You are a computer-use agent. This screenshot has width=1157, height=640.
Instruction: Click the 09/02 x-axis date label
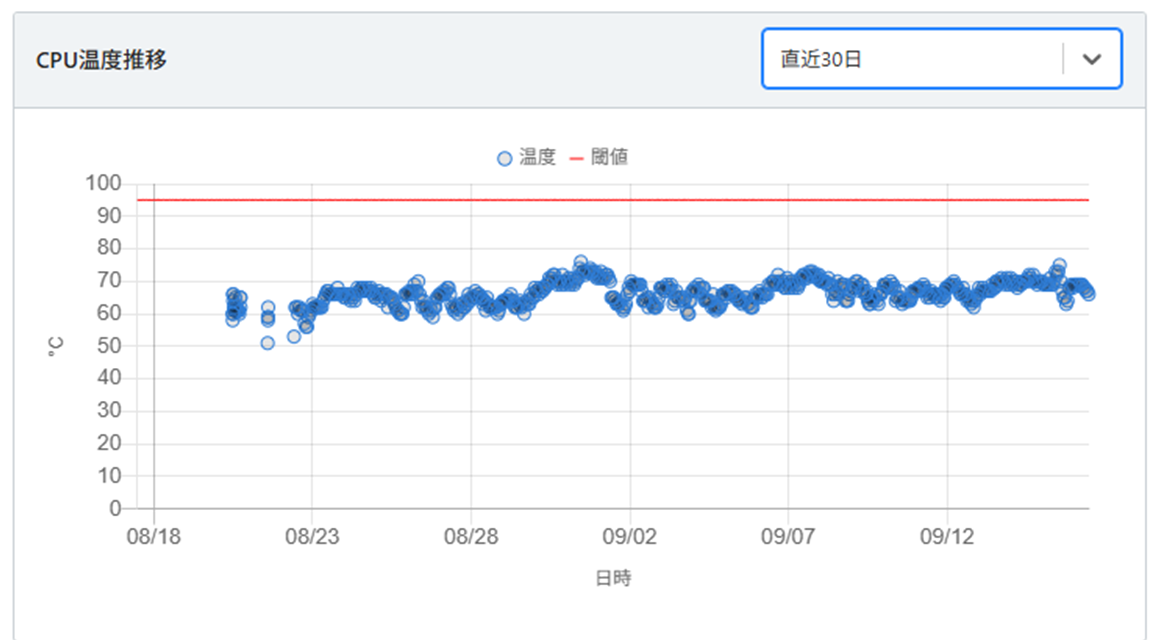point(629,537)
